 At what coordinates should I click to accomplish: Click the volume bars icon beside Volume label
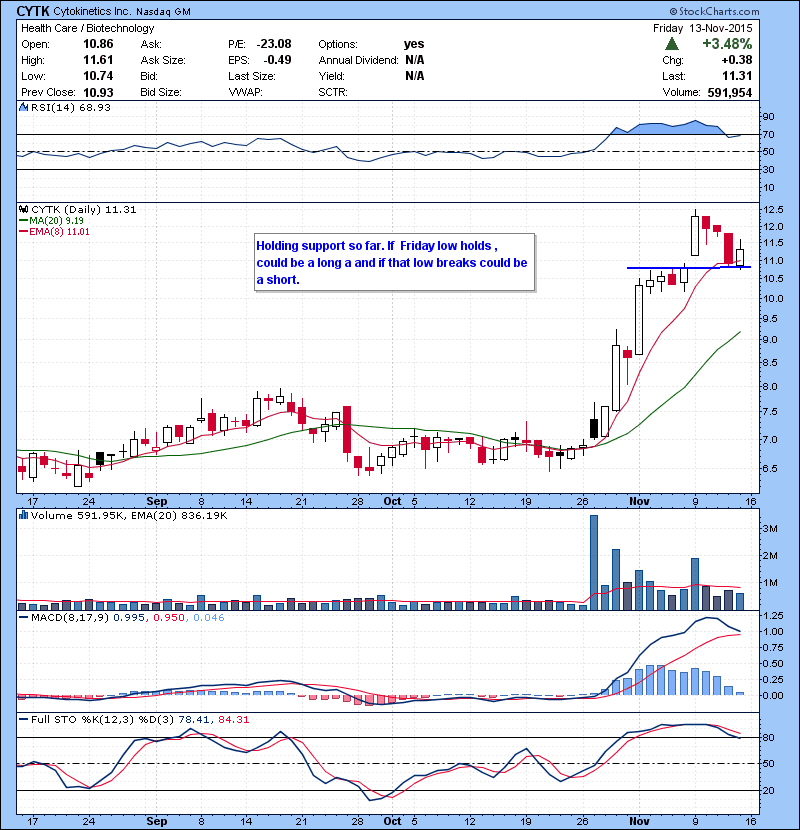point(23,515)
